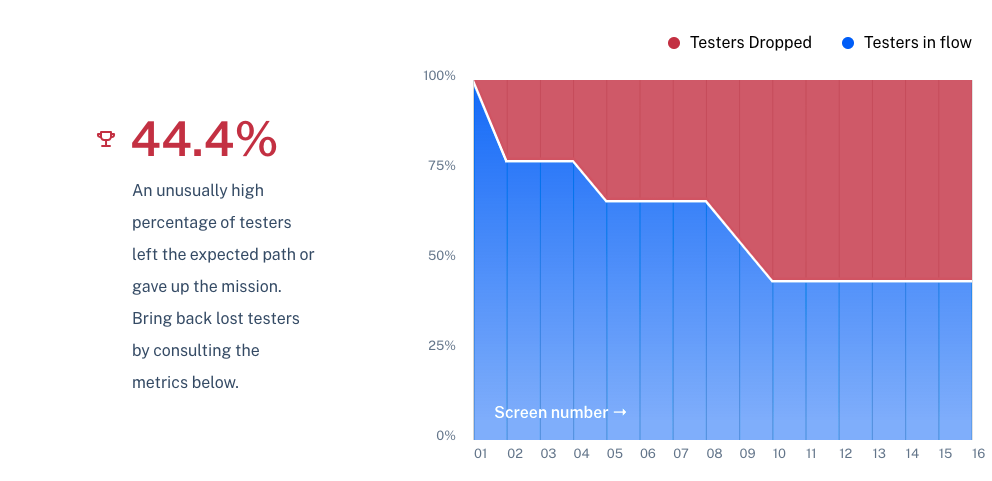Click the 100% y-axis label

(x=439, y=76)
